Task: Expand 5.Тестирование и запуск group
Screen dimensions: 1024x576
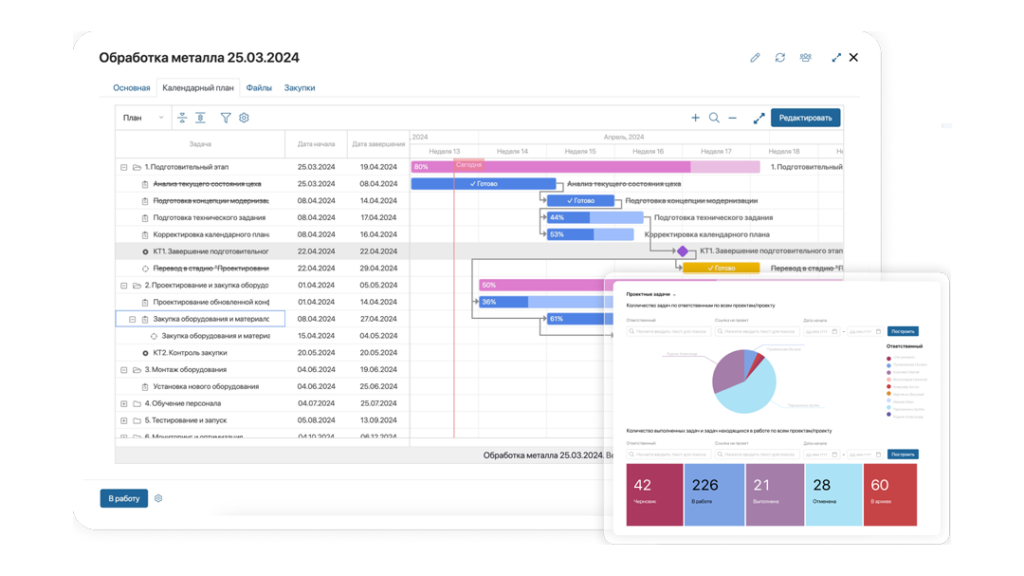Action: point(124,421)
